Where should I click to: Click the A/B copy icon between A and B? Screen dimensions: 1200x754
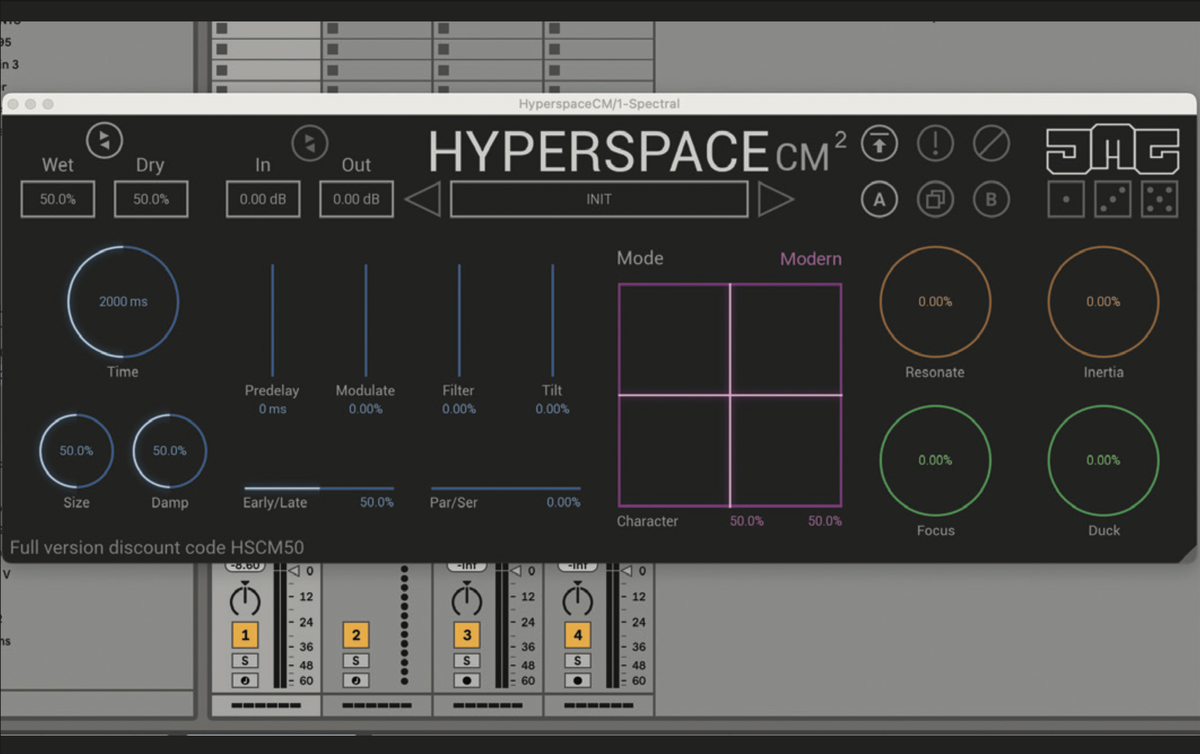pyautogui.click(x=935, y=199)
